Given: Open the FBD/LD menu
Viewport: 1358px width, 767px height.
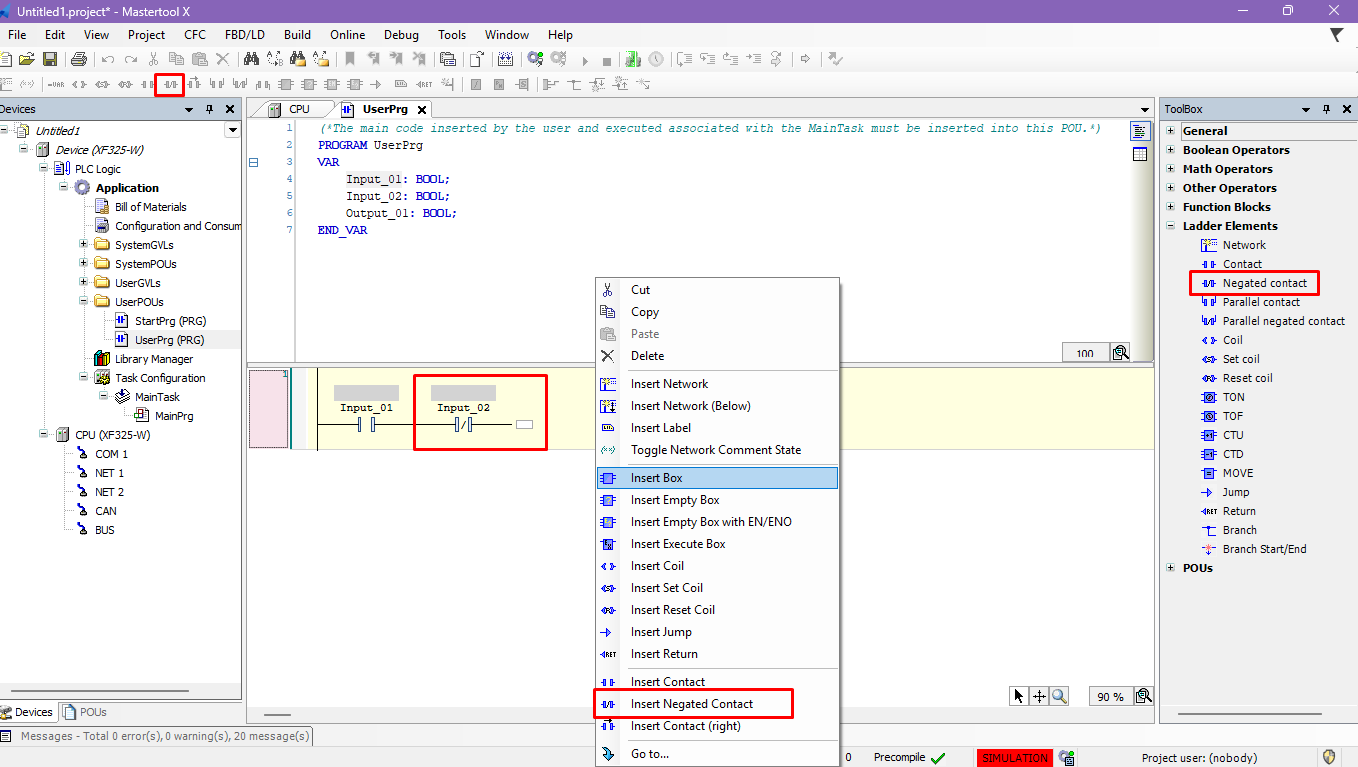Looking at the screenshot, I should click(245, 34).
